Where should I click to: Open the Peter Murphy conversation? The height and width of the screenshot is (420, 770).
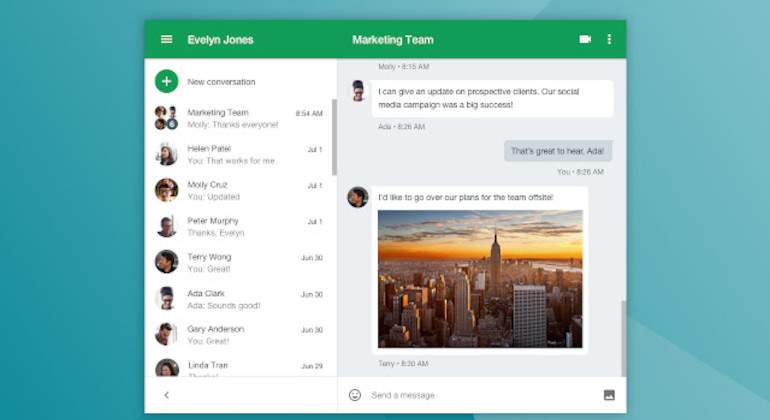tap(239, 226)
